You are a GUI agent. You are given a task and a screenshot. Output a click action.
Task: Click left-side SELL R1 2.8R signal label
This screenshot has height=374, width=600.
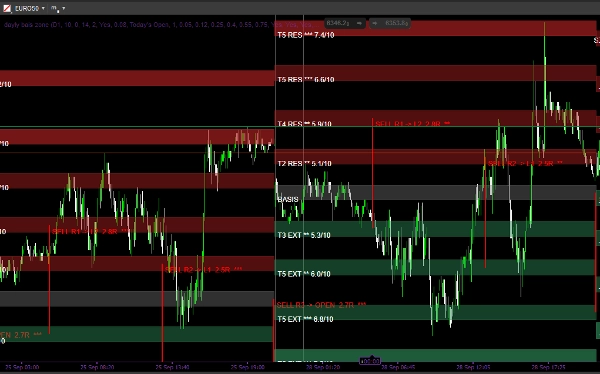tap(90, 232)
